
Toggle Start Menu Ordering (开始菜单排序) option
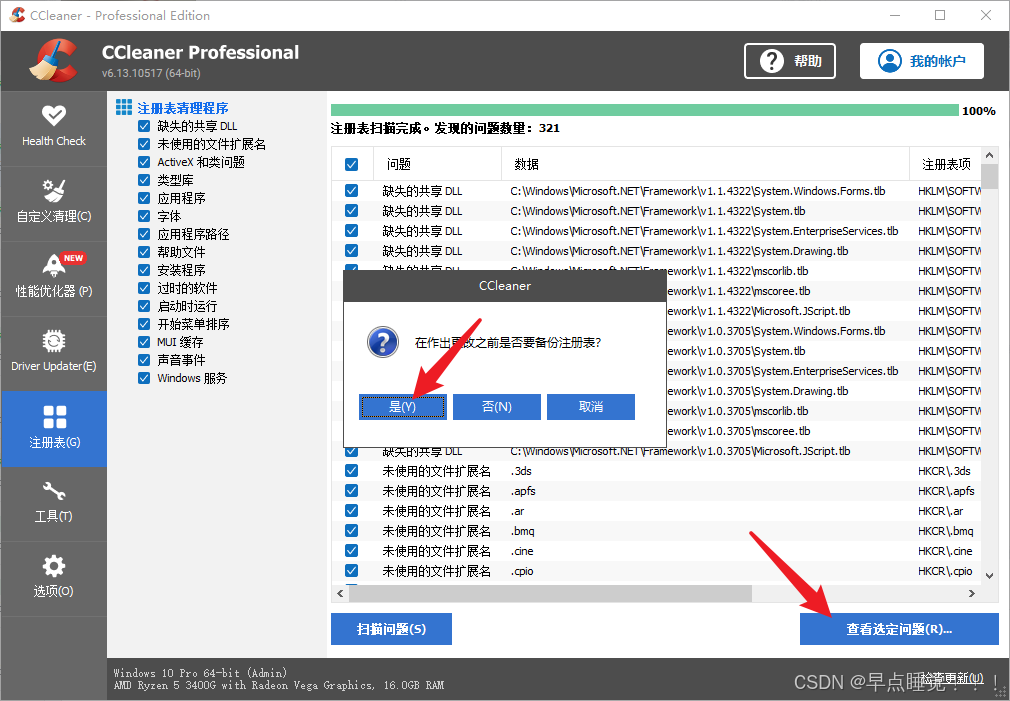(x=144, y=324)
